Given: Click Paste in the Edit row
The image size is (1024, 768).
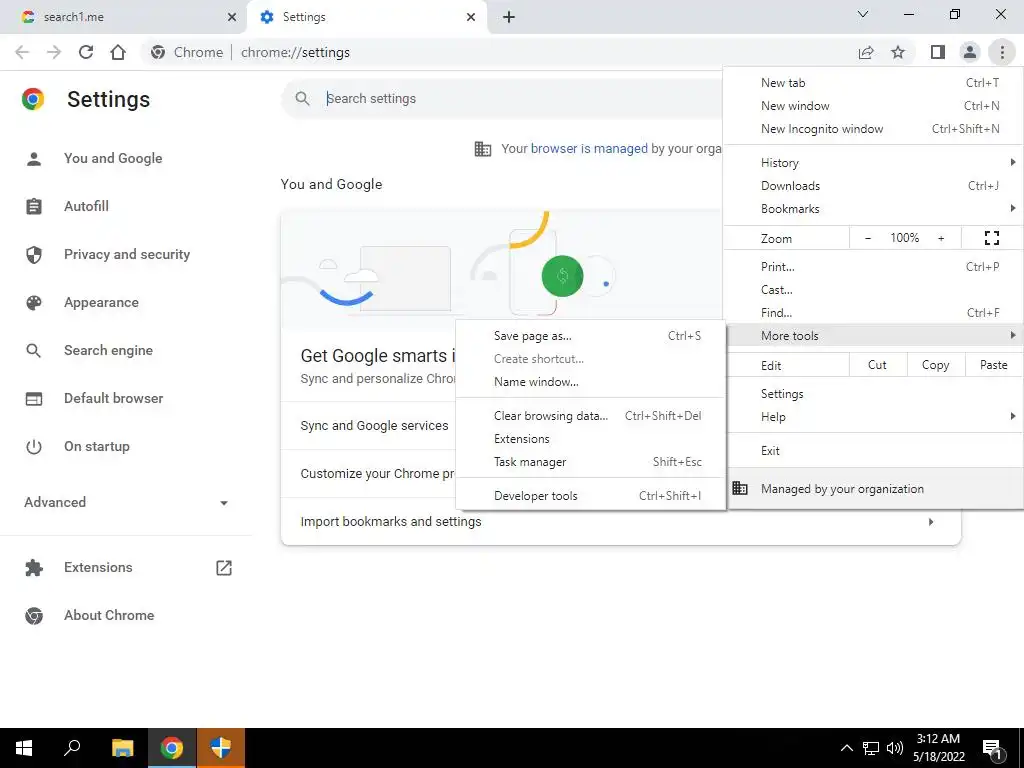Looking at the screenshot, I should (993, 365).
